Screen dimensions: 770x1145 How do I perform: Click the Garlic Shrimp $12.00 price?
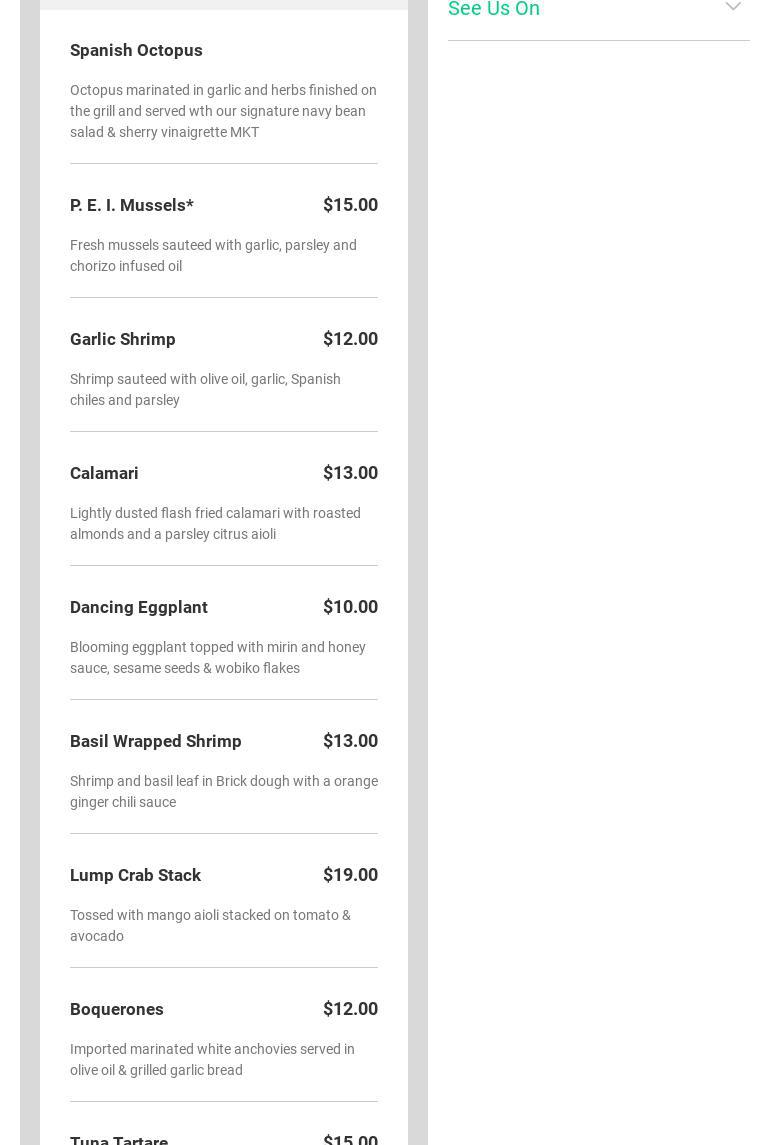coord(350,339)
